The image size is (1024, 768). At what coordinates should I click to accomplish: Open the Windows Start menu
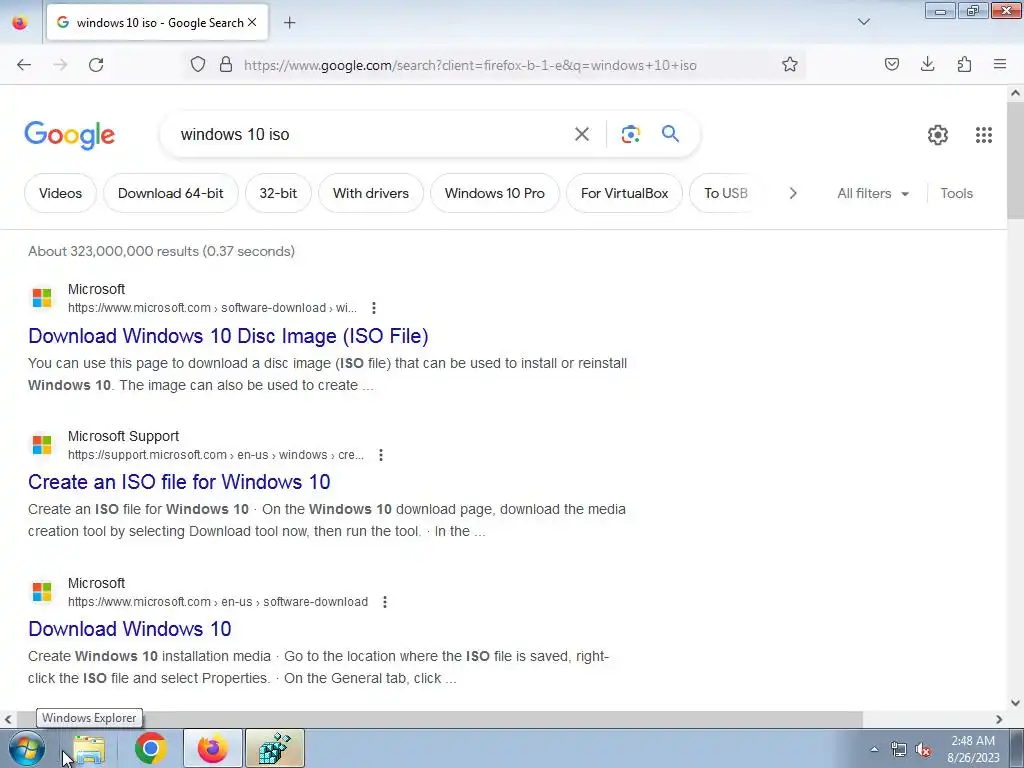(x=27, y=748)
